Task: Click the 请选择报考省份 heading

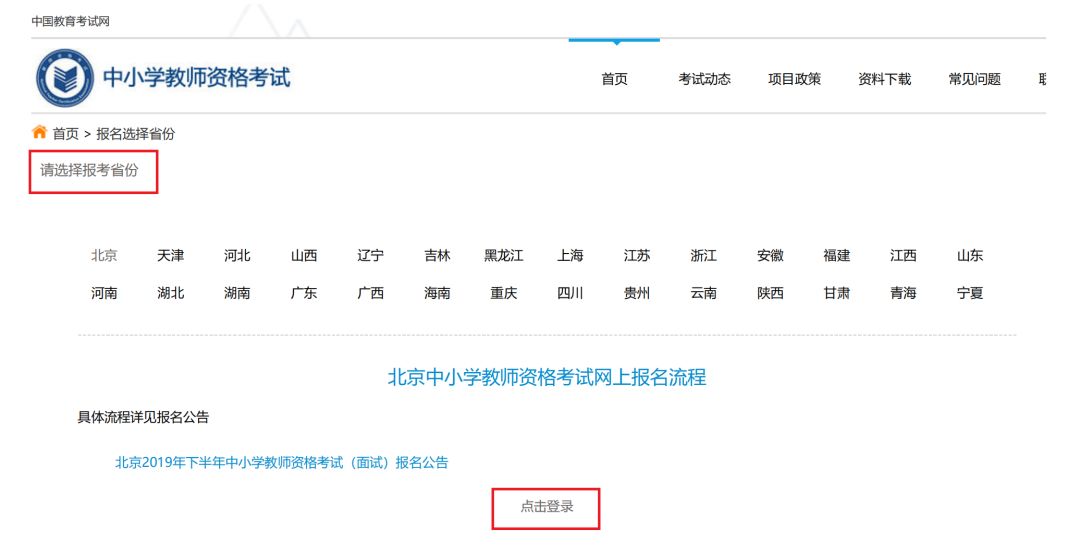Action: pos(89,170)
